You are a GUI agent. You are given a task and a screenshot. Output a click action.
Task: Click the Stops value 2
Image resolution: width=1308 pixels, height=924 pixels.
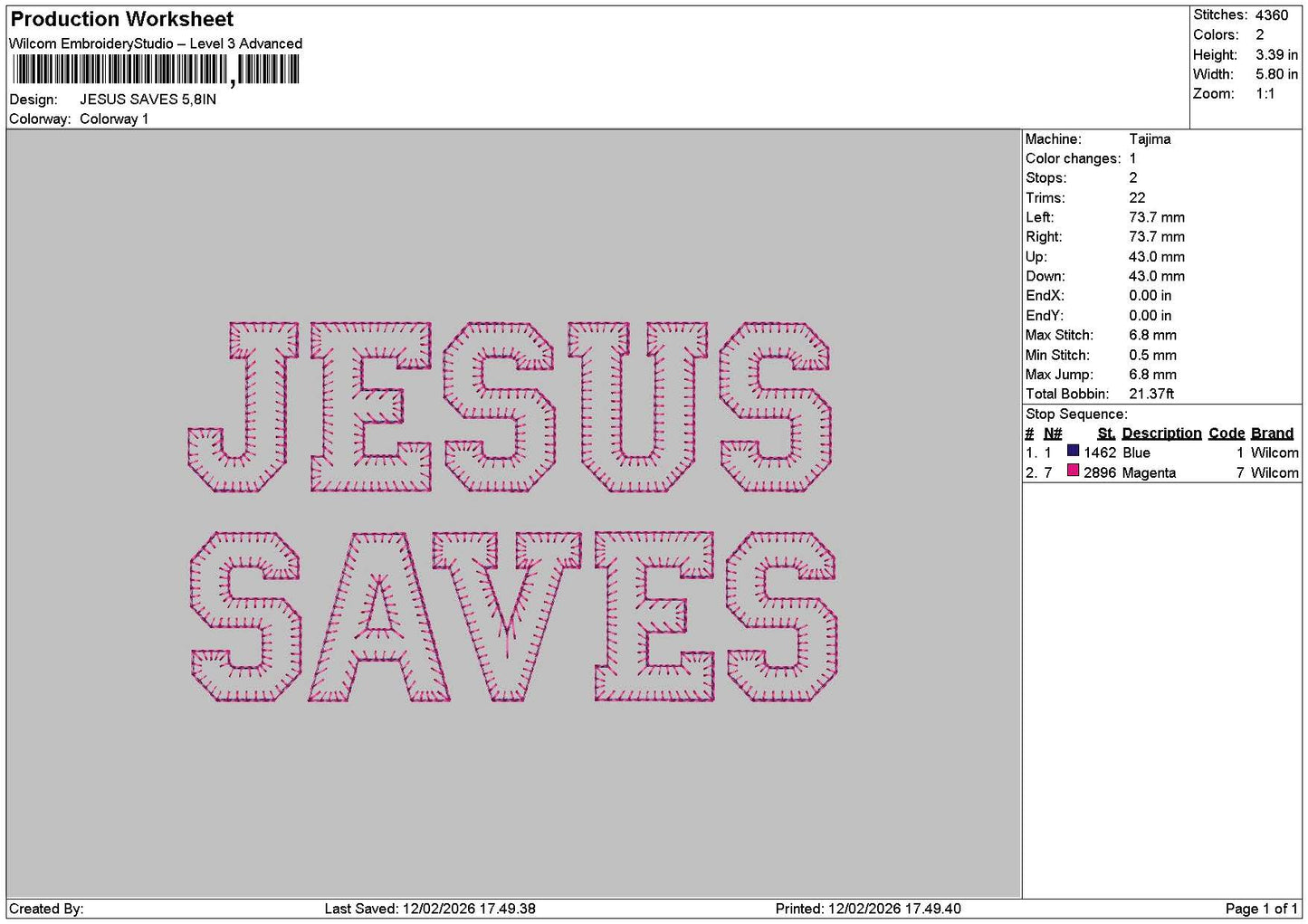1132,178
